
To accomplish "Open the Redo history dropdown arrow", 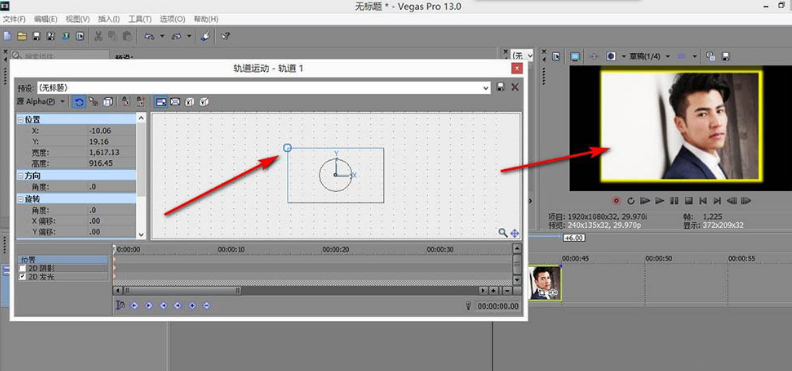I will coord(189,36).
